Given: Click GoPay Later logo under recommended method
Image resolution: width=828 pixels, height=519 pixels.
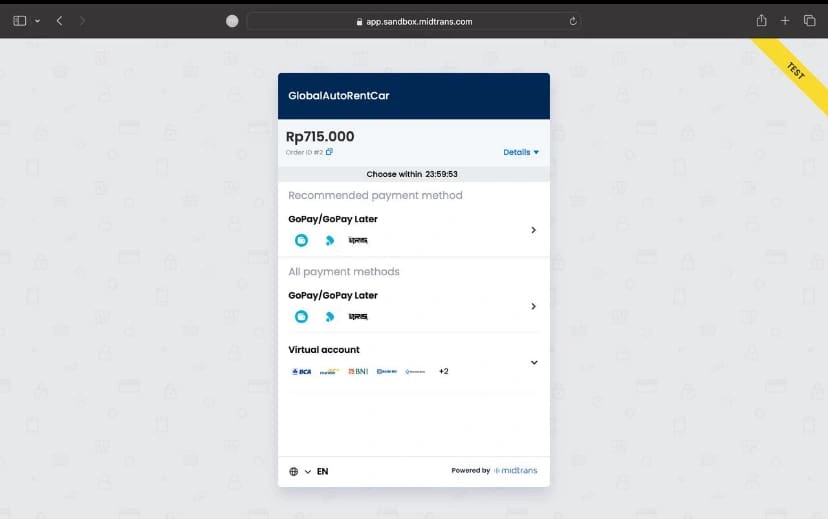Looking at the screenshot, I should 330,240.
